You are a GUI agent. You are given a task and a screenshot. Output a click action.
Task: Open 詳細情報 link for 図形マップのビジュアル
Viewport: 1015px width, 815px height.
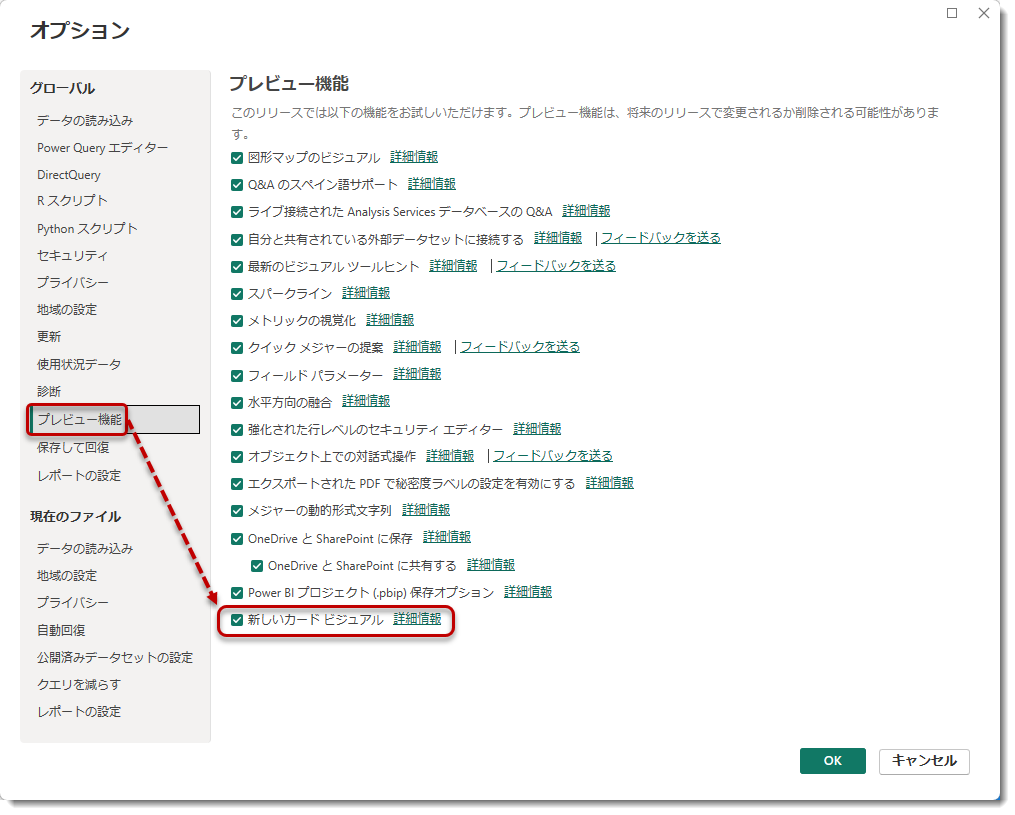(x=414, y=157)
